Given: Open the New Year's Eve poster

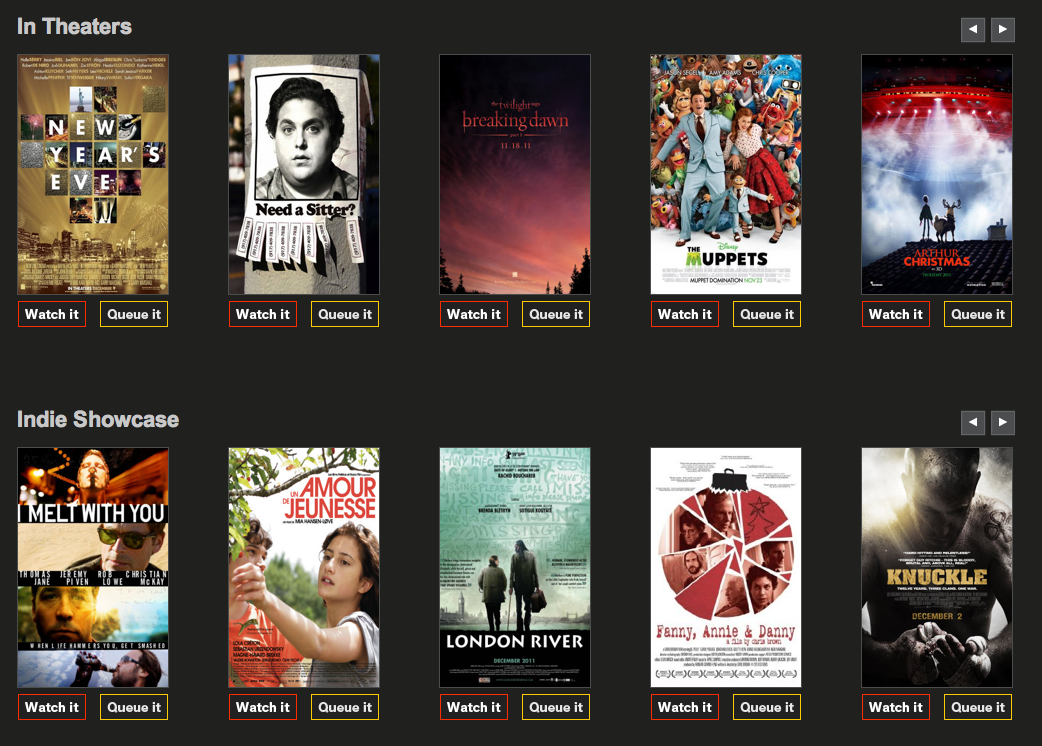Looking at the screenshot, I should click(93, 174).
